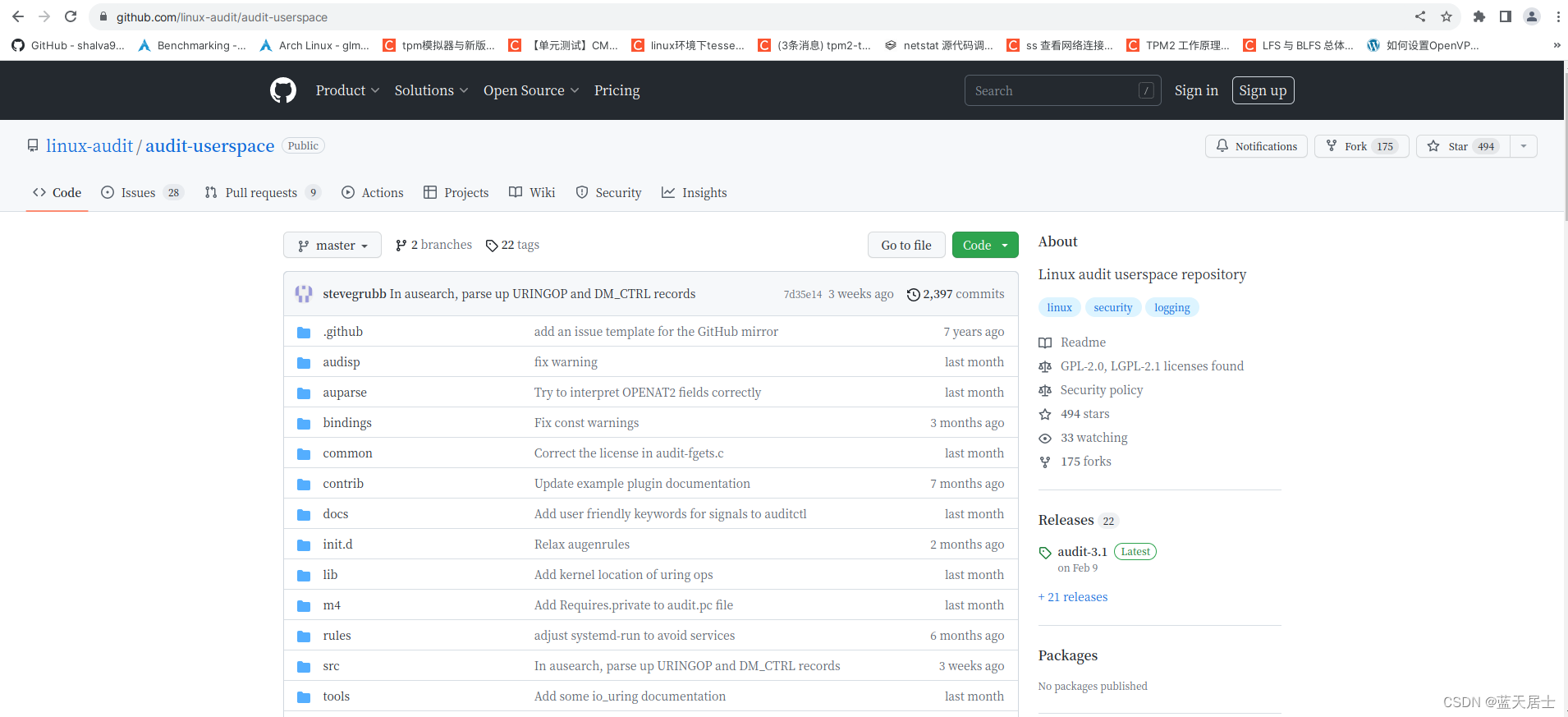Click the audisp folder icon
Image resolution: width=1568 pixels, height=717 pixels.
(304, 362)
